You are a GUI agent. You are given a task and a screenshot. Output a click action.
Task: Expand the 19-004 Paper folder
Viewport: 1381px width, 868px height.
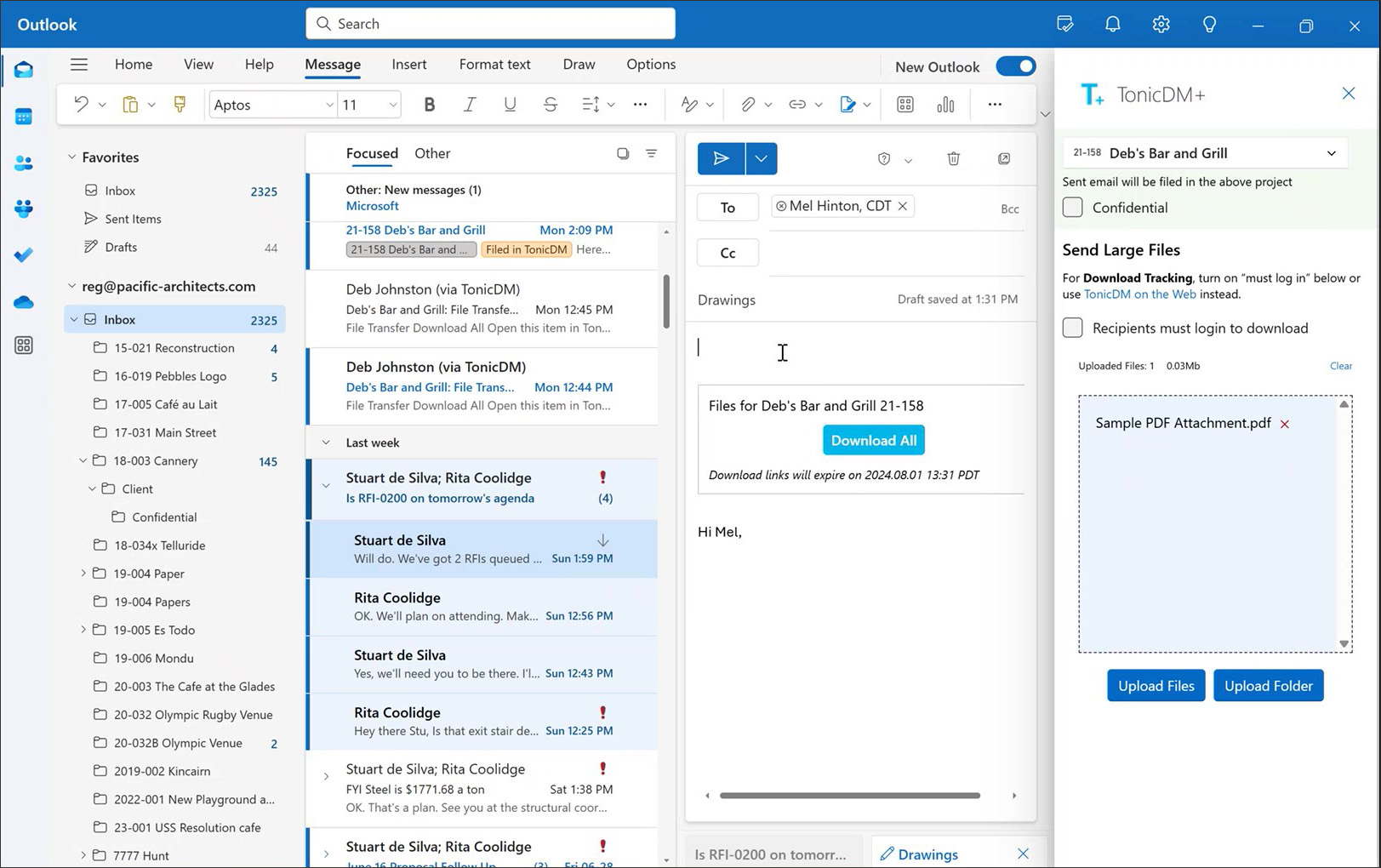[83, 574]
